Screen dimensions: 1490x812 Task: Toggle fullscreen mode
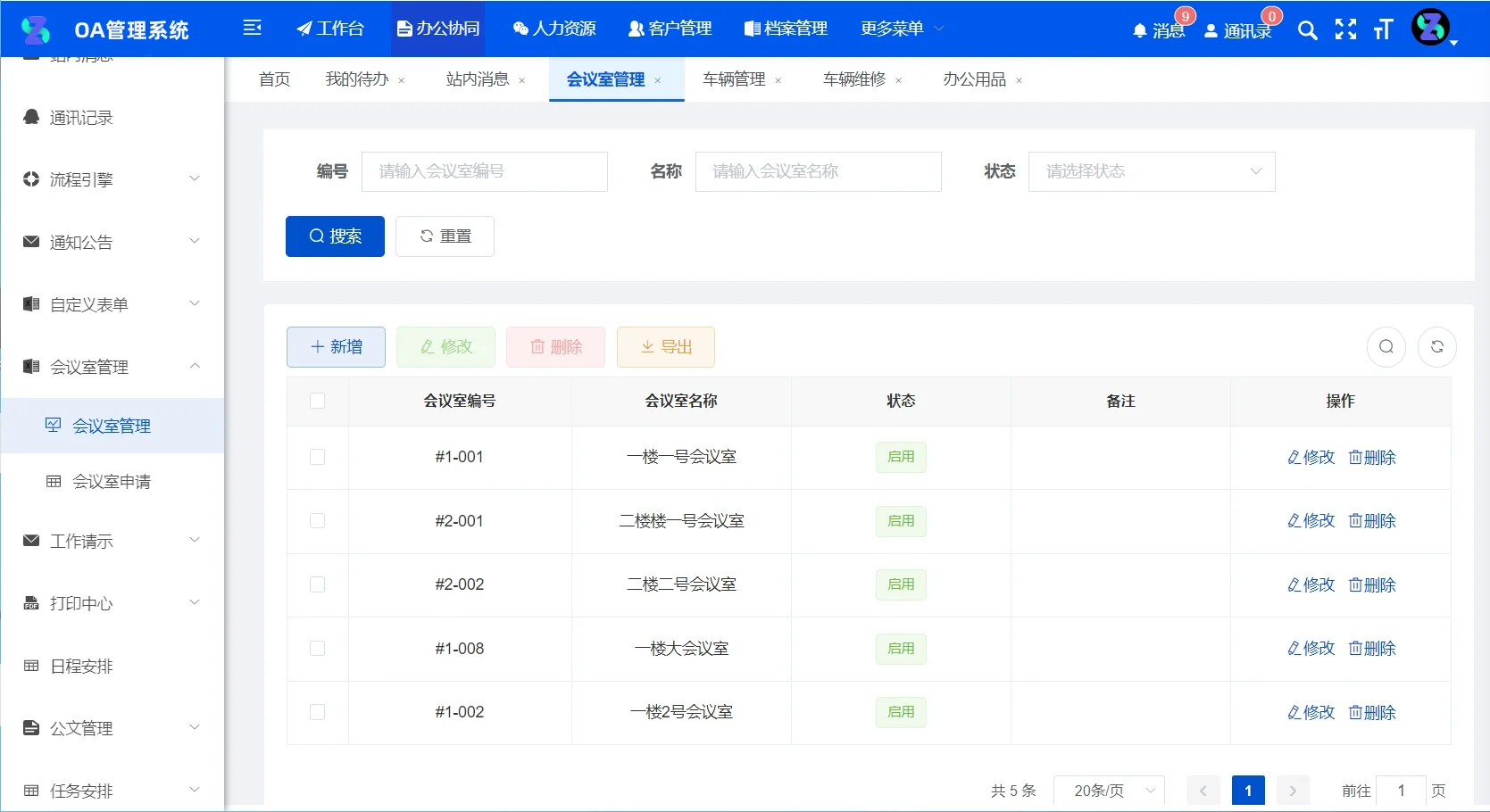click(1344, 29)
